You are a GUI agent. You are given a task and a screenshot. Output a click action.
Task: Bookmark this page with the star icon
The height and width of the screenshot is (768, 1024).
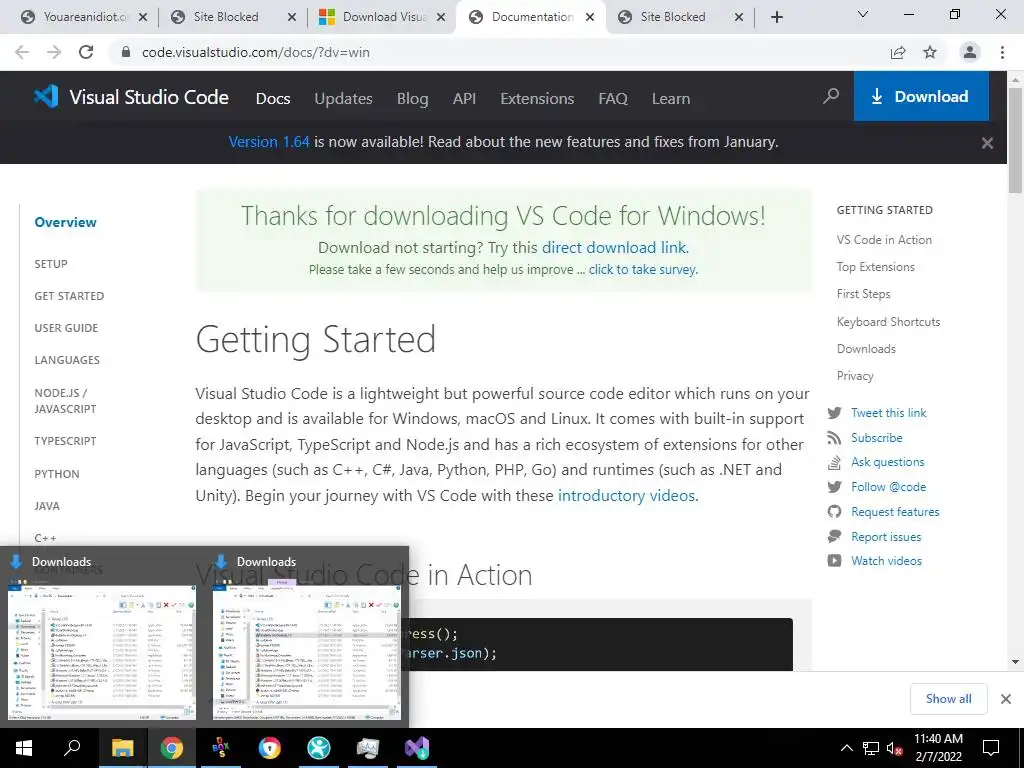click(x=930, y=52)
